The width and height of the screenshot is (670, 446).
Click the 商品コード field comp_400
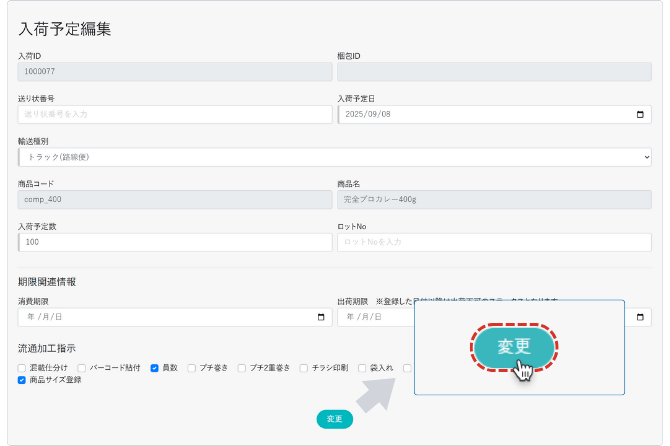pos(175,199)
